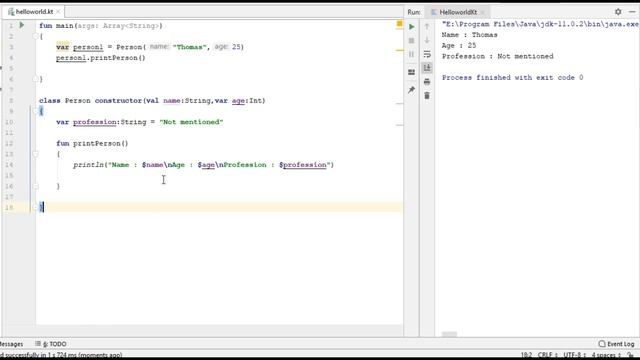This screenshot has width=640, height=360.
Task: Click the Print console output icon
Action: pos(427,82)
